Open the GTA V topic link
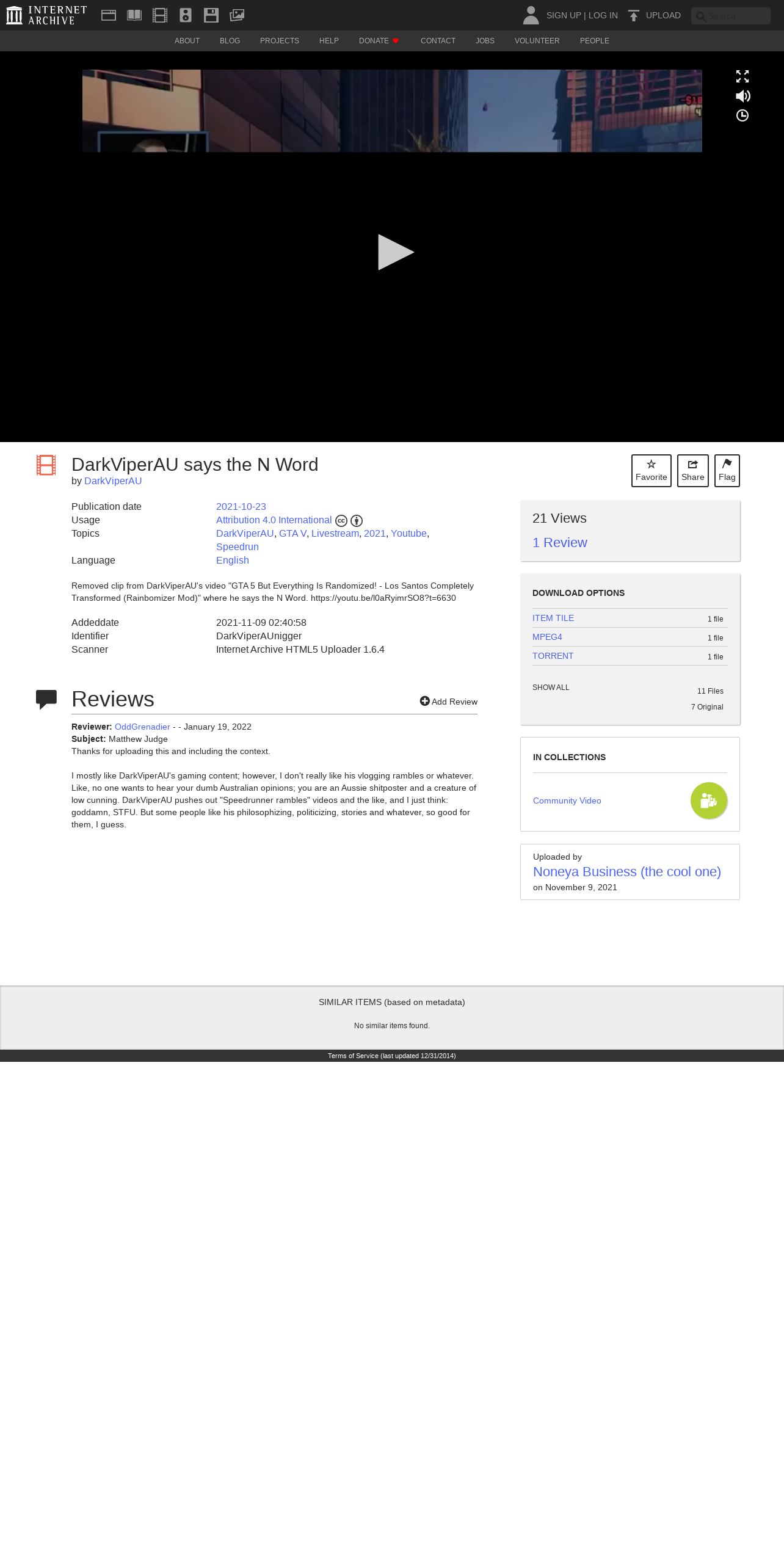The height and width of the screenshot is (1568, 784). pos(292,534)
